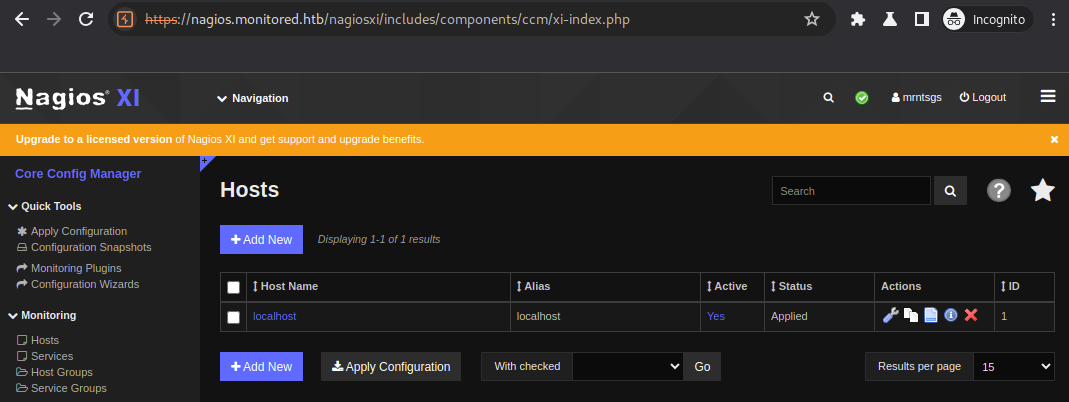Screen dimensions: 1069x402
Task: Open Service Groups in sidebar
Action: [61, 388]
